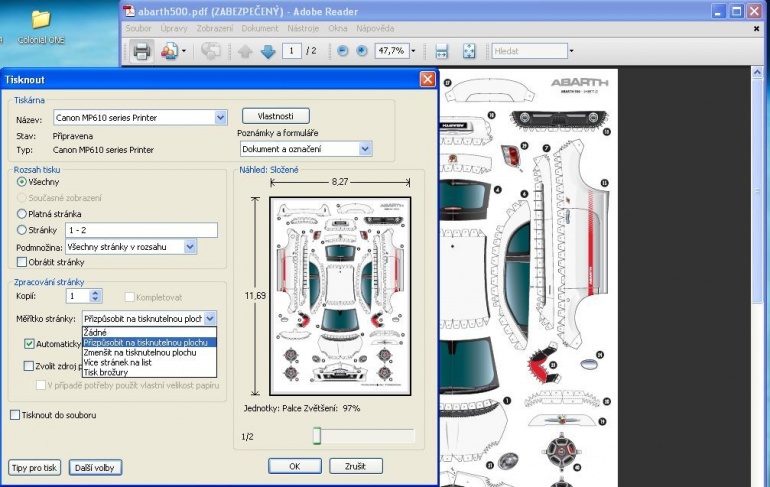770x487 pixels.
Task: Click the Tipy pro tisk button
Action: coord(34,467)
